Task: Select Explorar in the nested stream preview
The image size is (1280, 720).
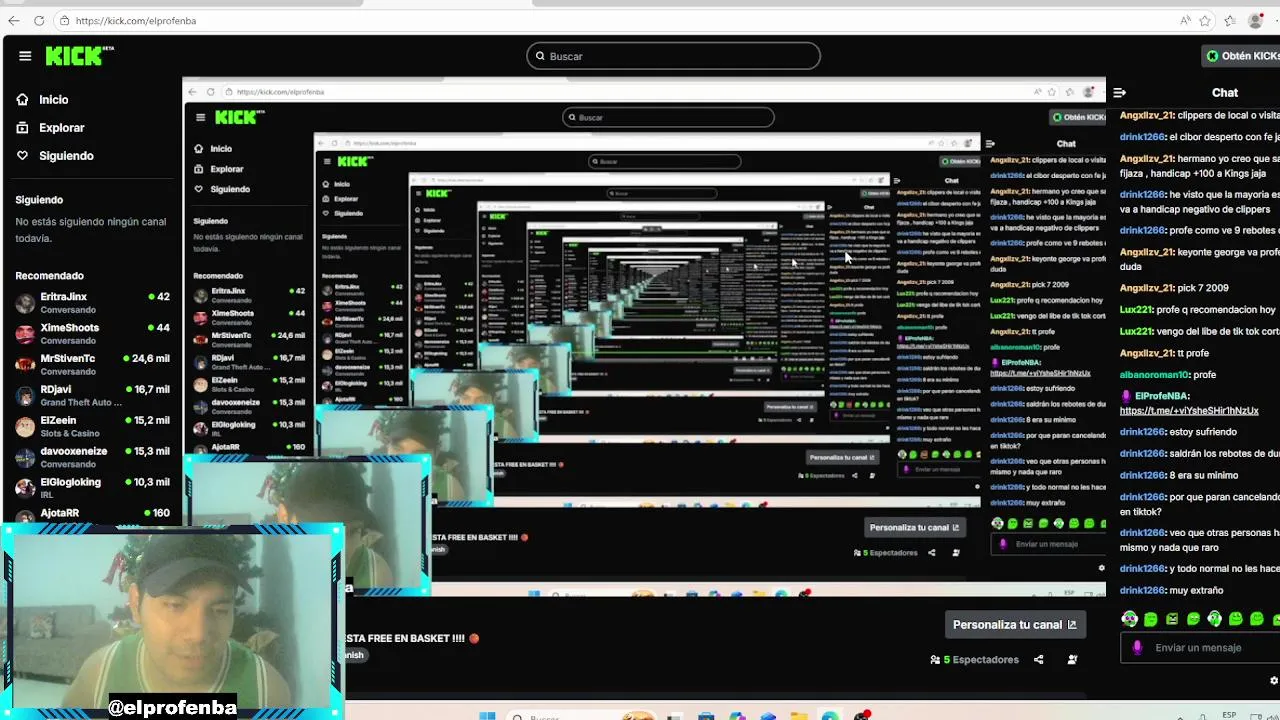Action: pos(219,169)
